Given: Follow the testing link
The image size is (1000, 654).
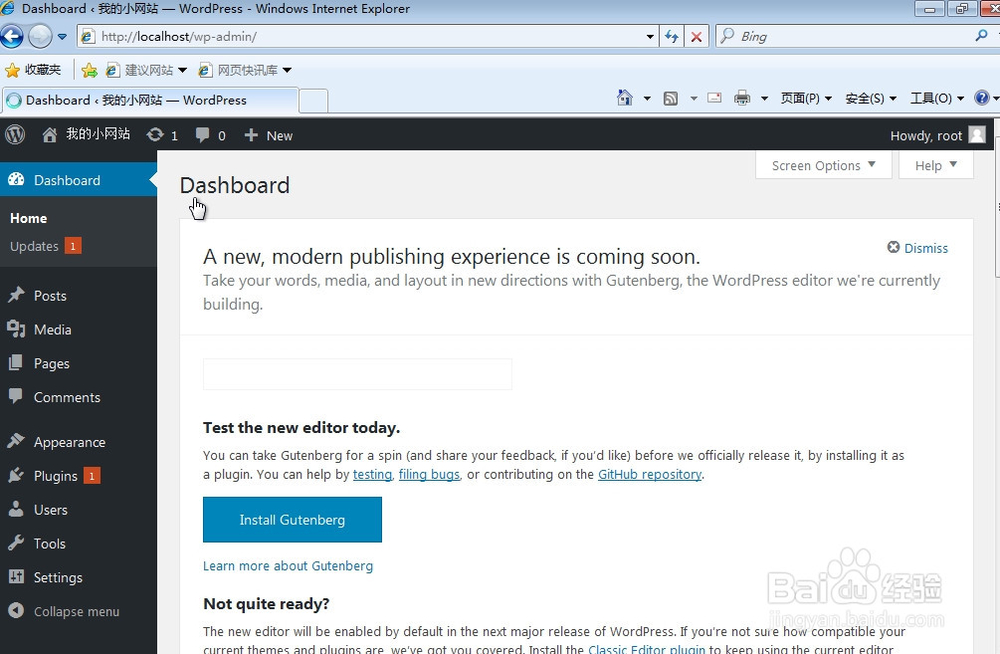Looking at the screenshot, I should (372, 474).
